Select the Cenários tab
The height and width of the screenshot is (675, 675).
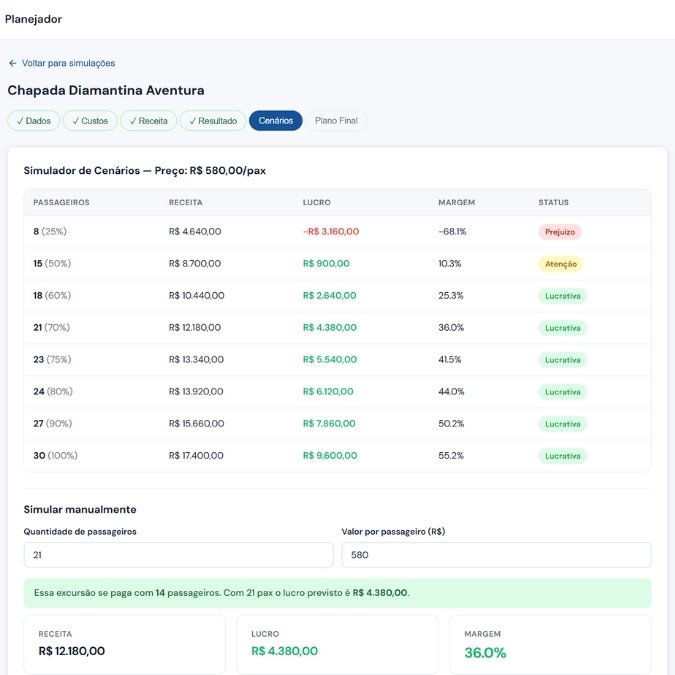pyautogui.click(x=276, y=121)
